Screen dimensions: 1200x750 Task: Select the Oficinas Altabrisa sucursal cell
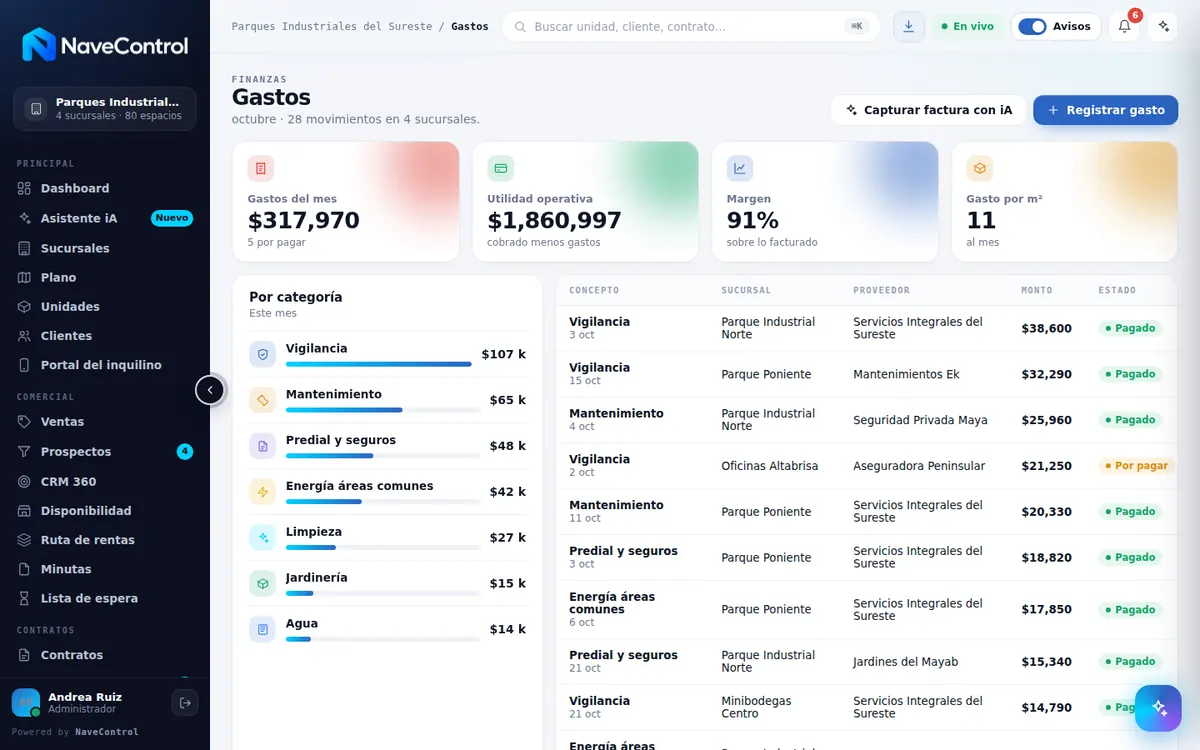[x=769, y=466]
